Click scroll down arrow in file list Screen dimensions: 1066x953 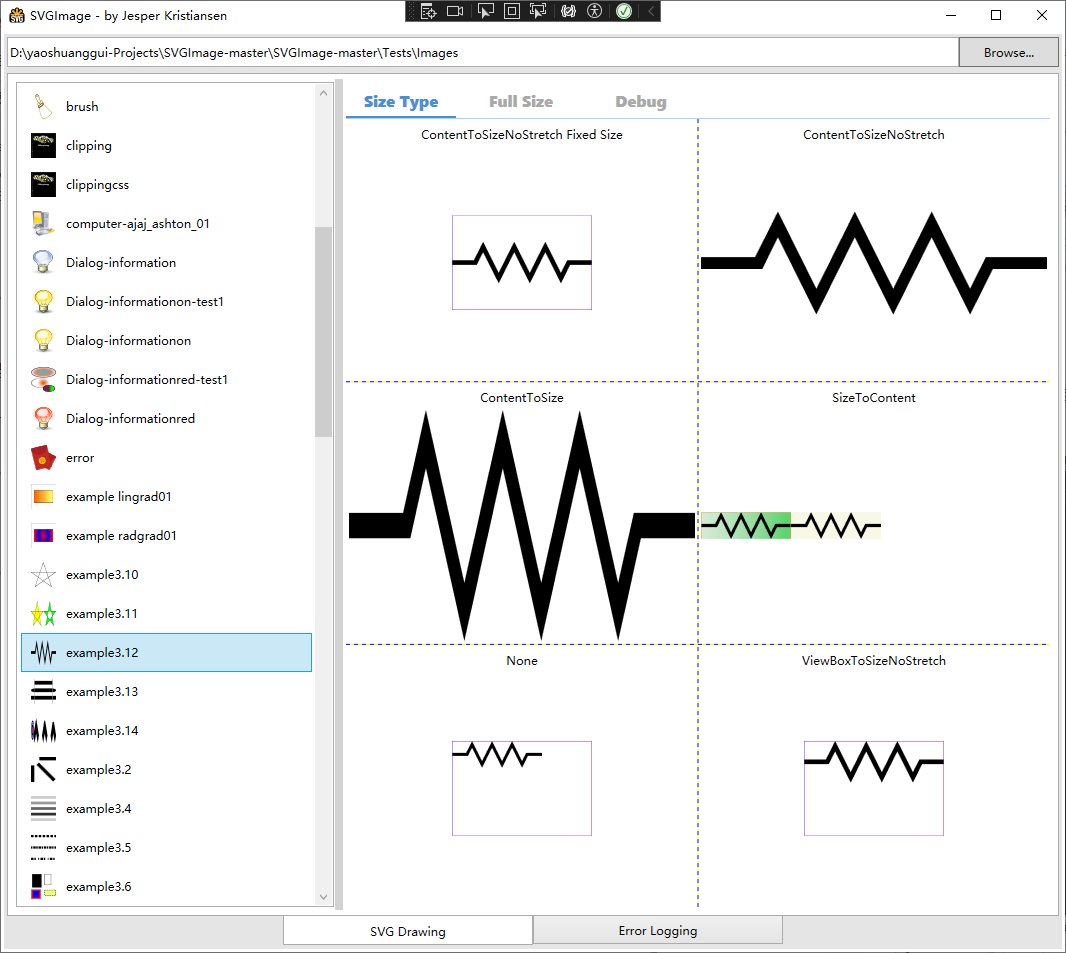[324, 897]
